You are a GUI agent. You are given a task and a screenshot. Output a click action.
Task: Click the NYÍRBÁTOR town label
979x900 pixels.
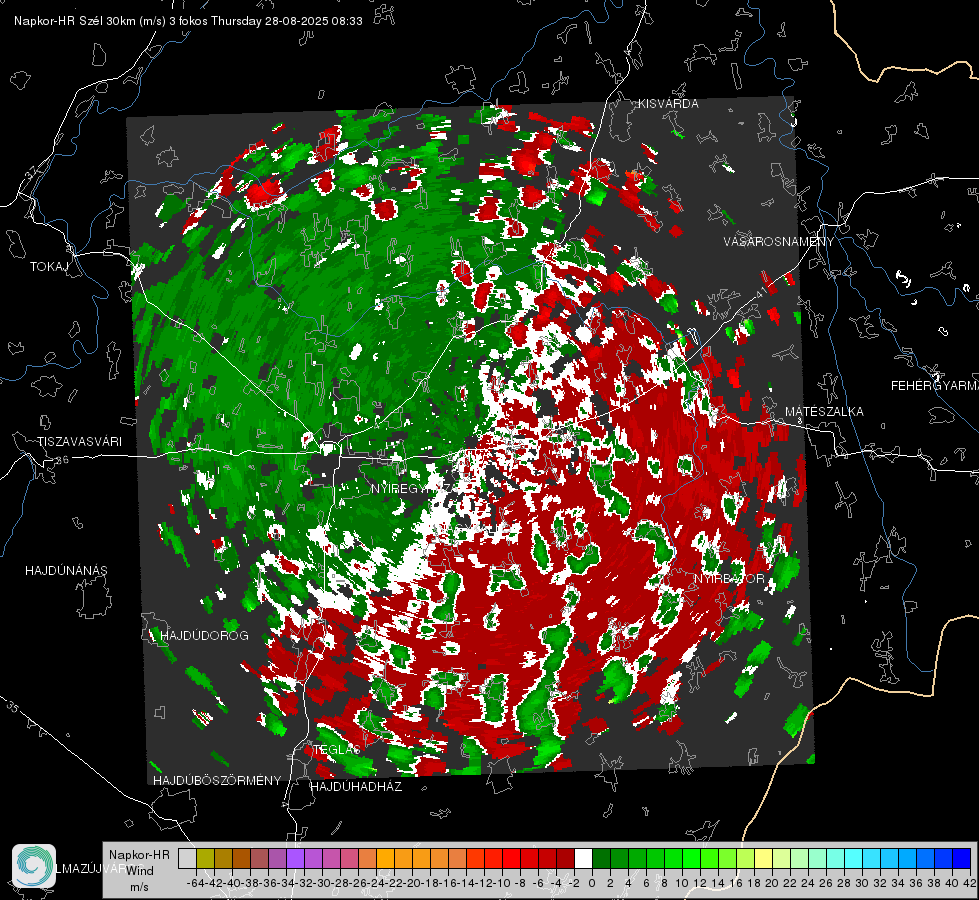(x=729, y=579)
